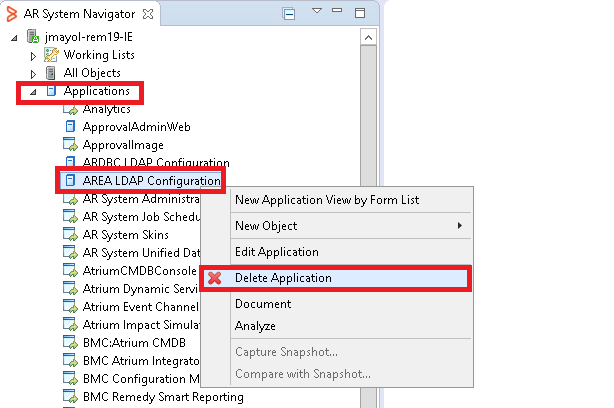Viewport: 614px width, 408px height.
Task: Expand the All Objects node
Action: click(33, 74)
